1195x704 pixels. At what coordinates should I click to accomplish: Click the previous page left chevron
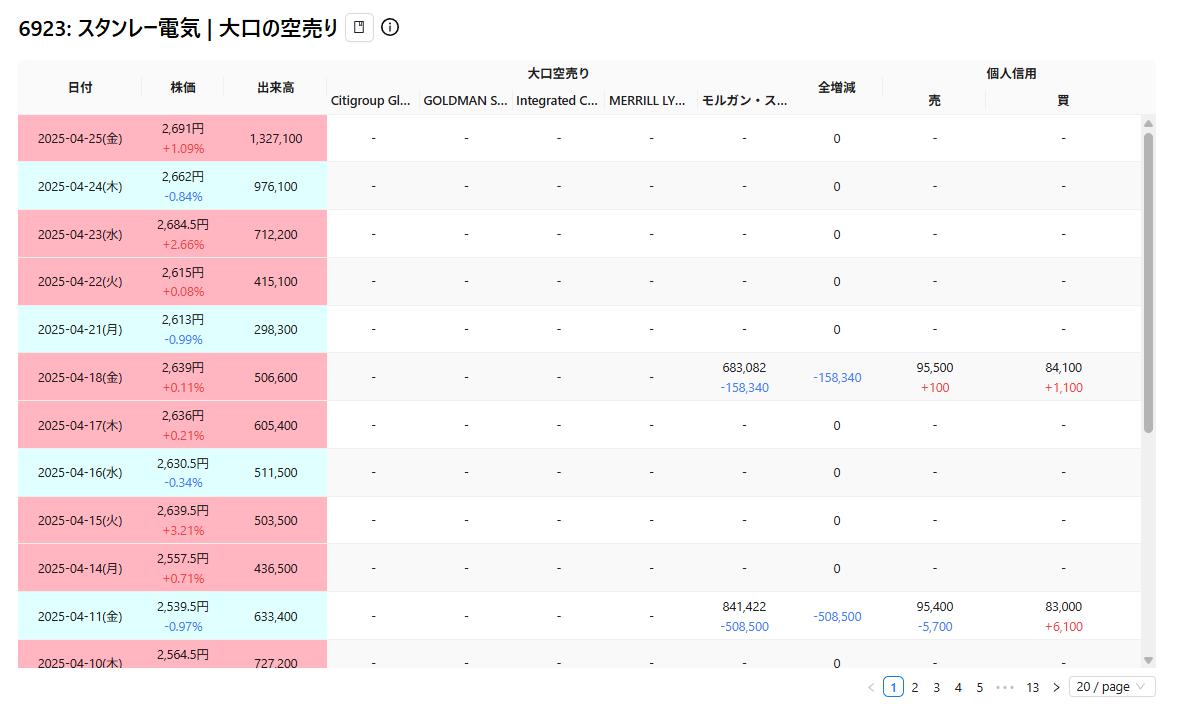click(871, 687)
